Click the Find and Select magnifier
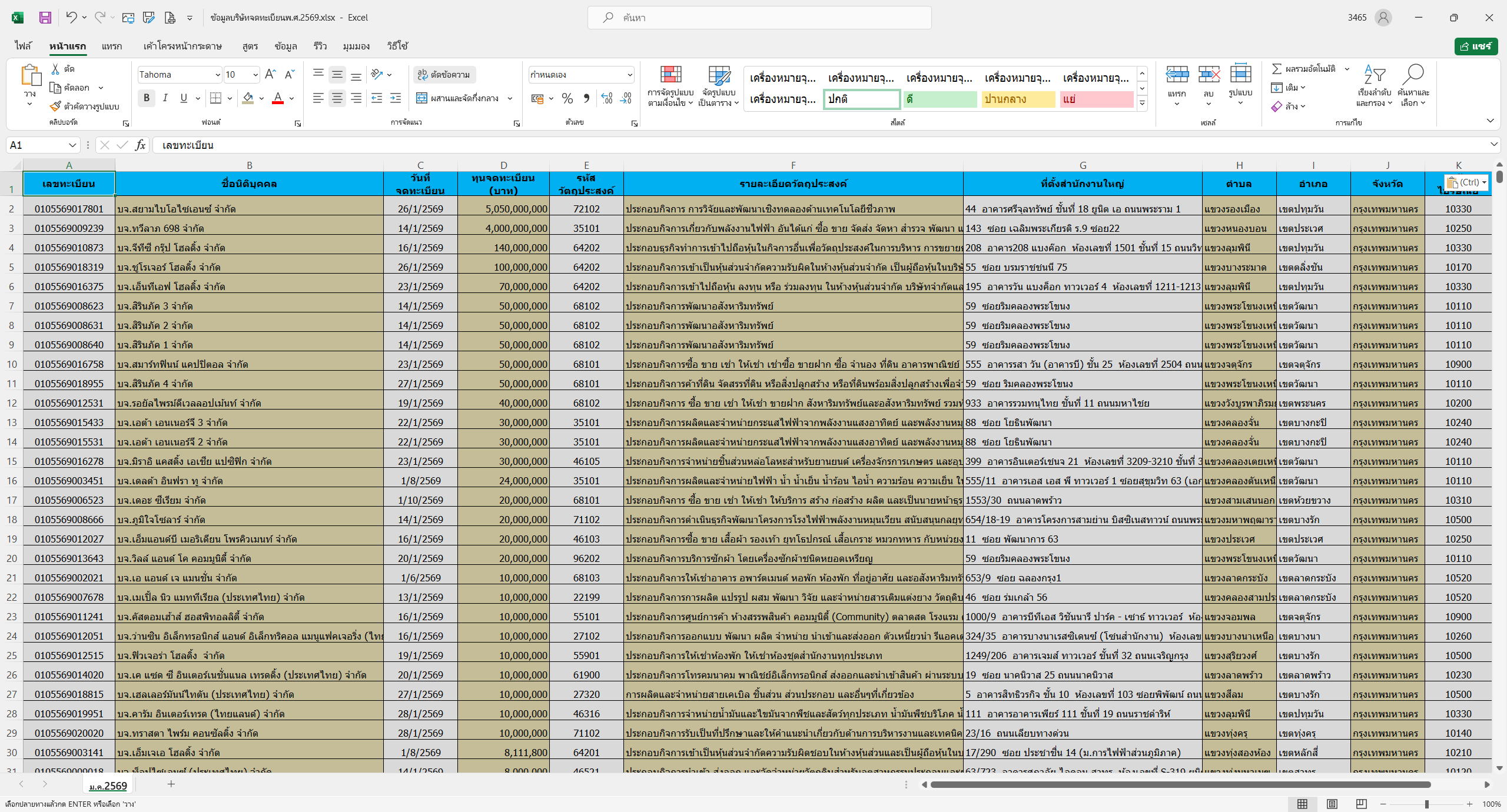This screenshot has height=812, width=1507. pos(1413,75)
